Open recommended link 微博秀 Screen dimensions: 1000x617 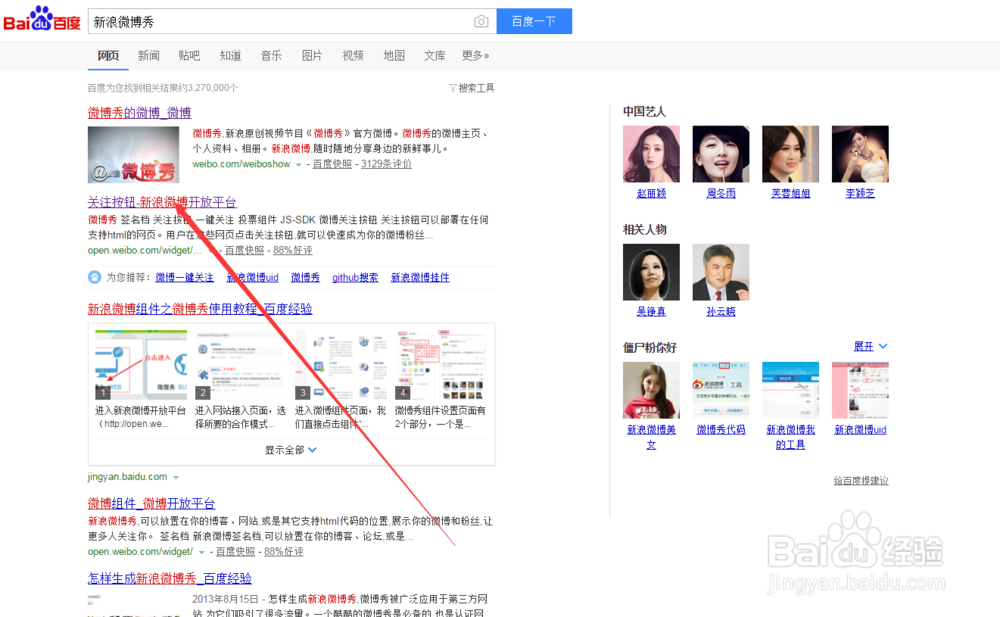click(305, 278)
